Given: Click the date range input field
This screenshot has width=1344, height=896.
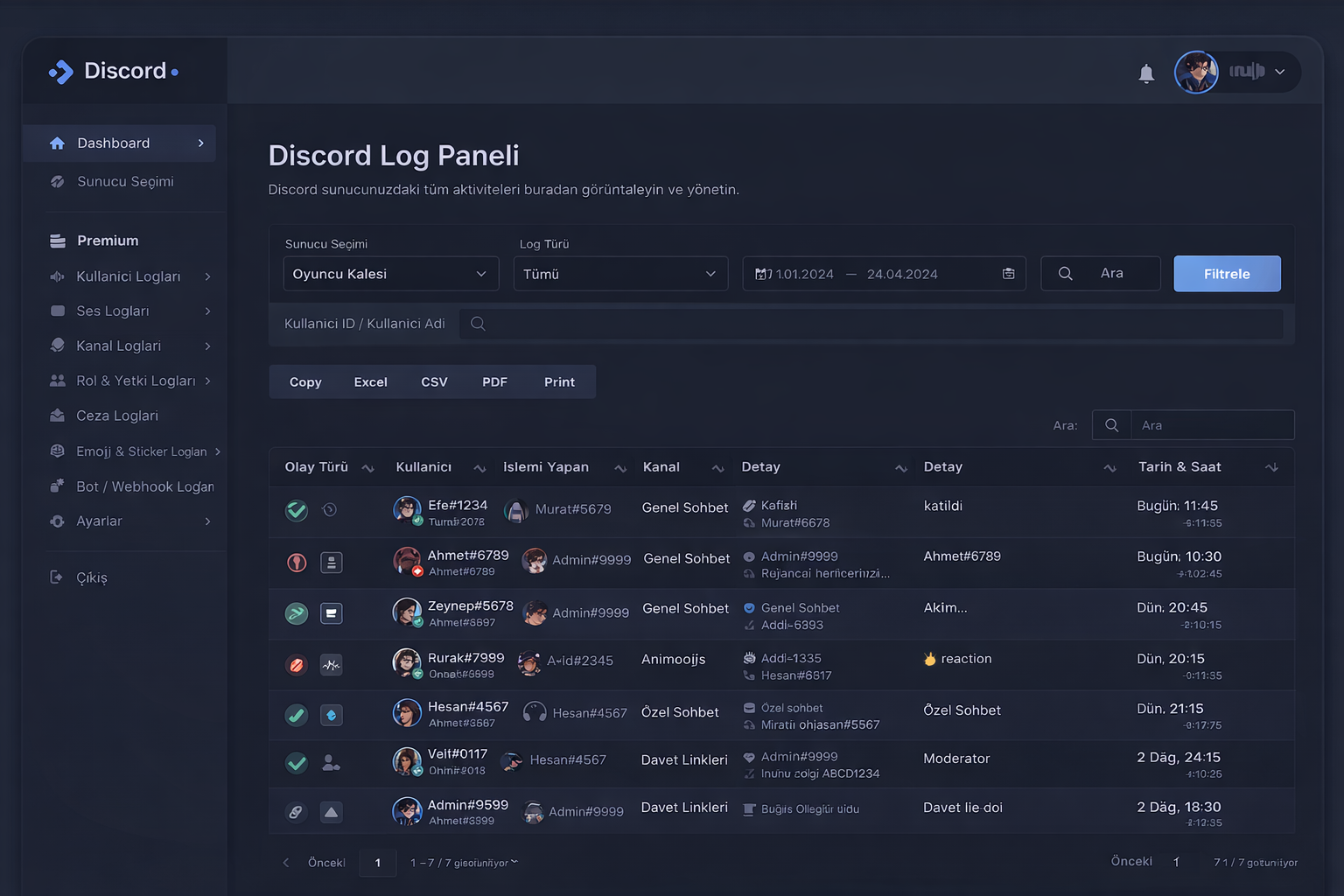Looking at the screenshot, I should click(x=884, y=274).
